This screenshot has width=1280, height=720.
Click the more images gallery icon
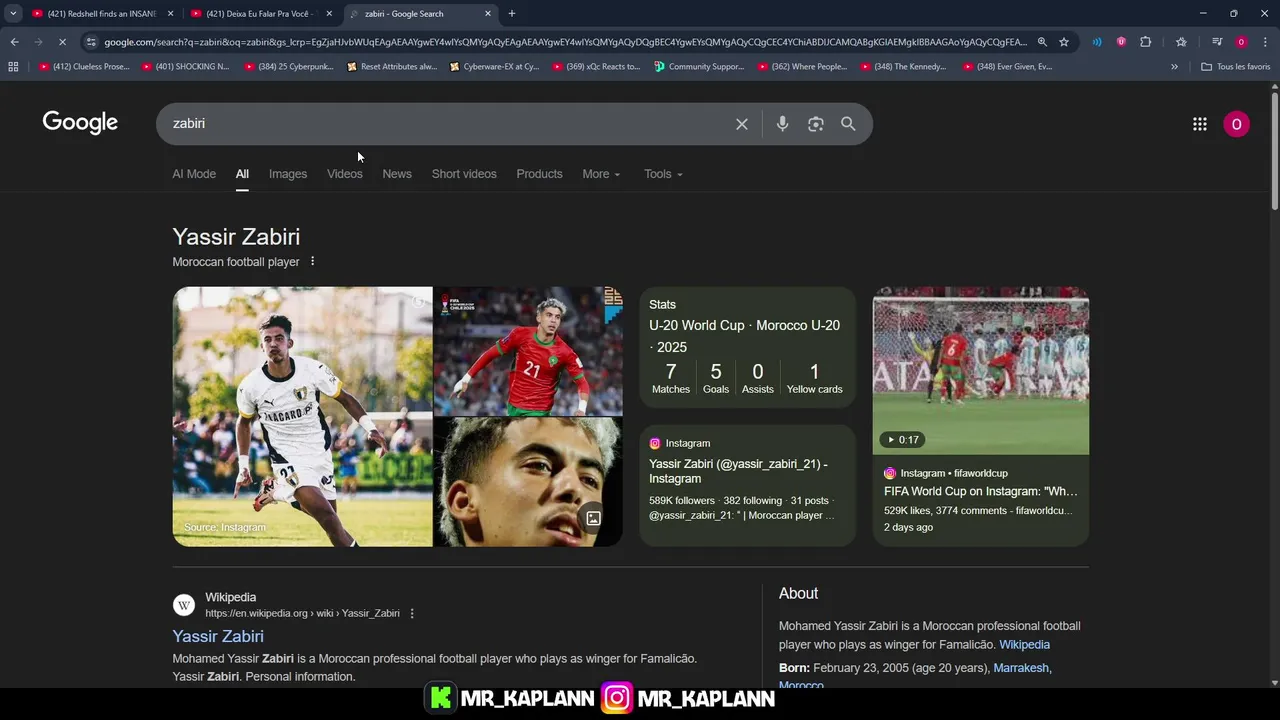(593, 518)
